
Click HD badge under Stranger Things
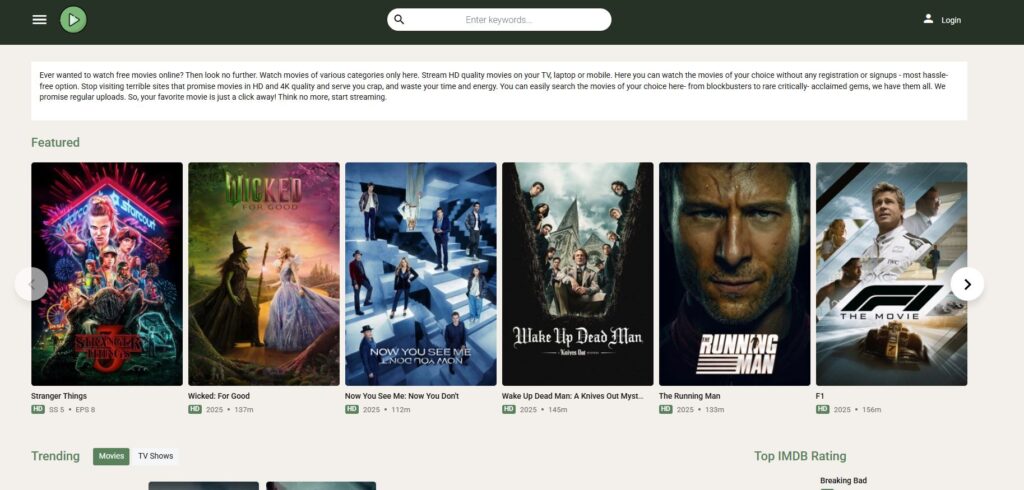click(38, 410)
